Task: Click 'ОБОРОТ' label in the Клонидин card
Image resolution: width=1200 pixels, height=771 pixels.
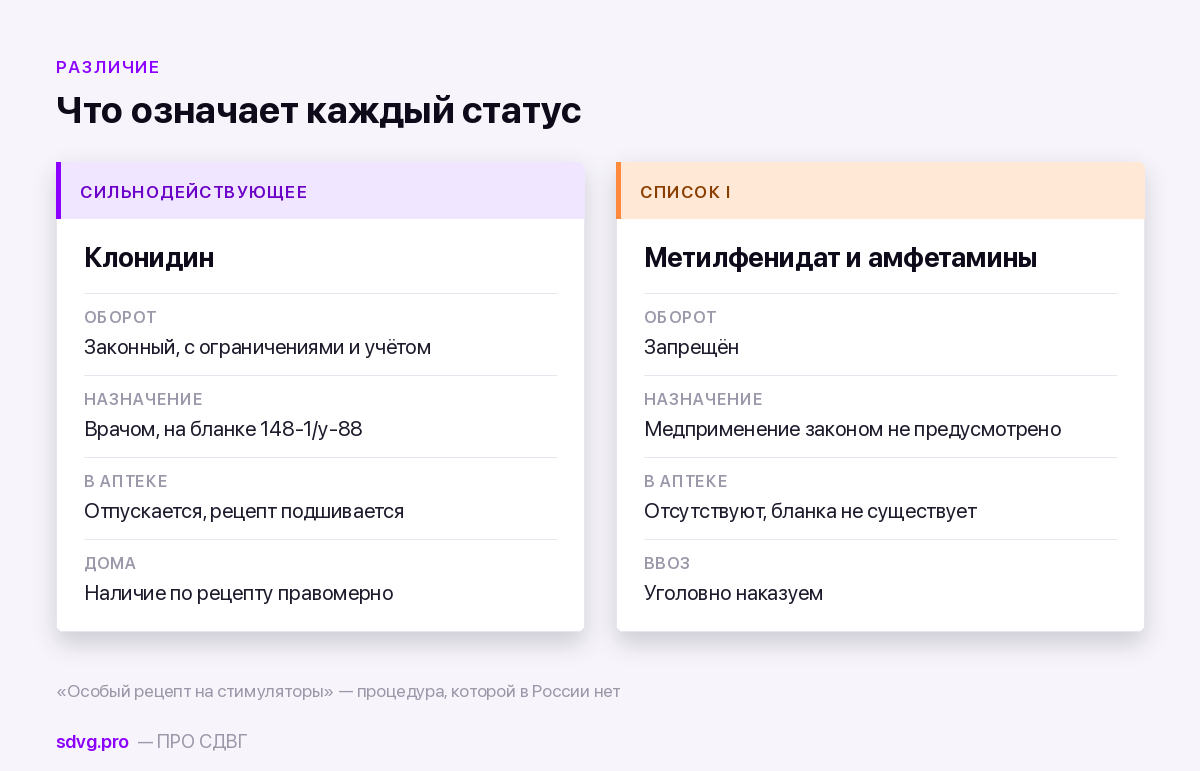Action: click(x=120, y=318)
